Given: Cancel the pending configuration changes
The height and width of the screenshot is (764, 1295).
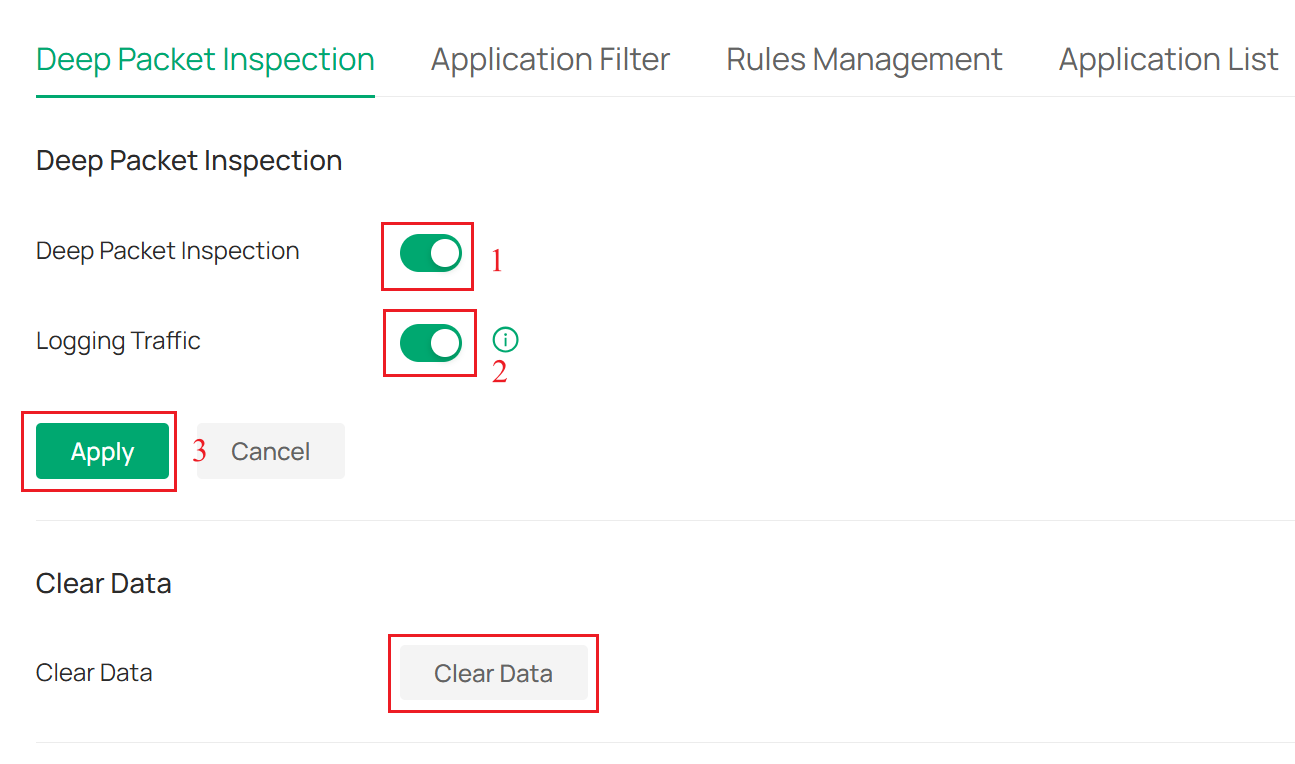Looking at the screenshot, I should [270, 451].
